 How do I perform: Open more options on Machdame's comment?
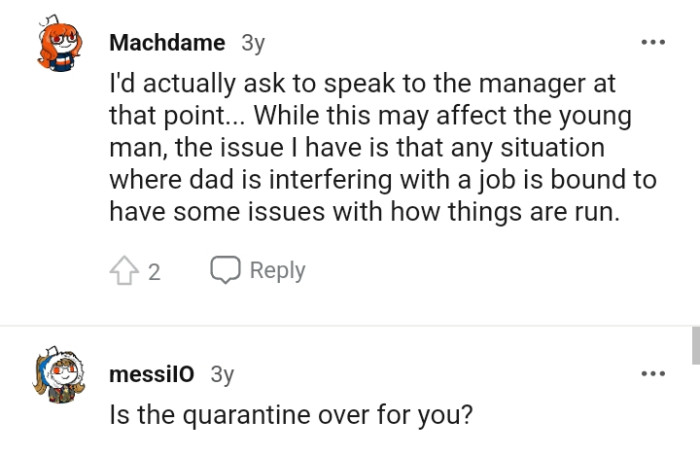653,43
